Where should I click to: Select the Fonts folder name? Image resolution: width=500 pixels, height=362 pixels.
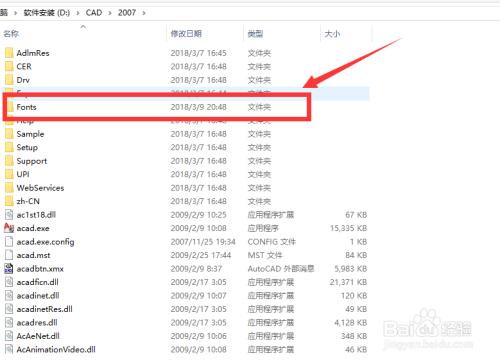pyautogui.click(x=26, y=107)
